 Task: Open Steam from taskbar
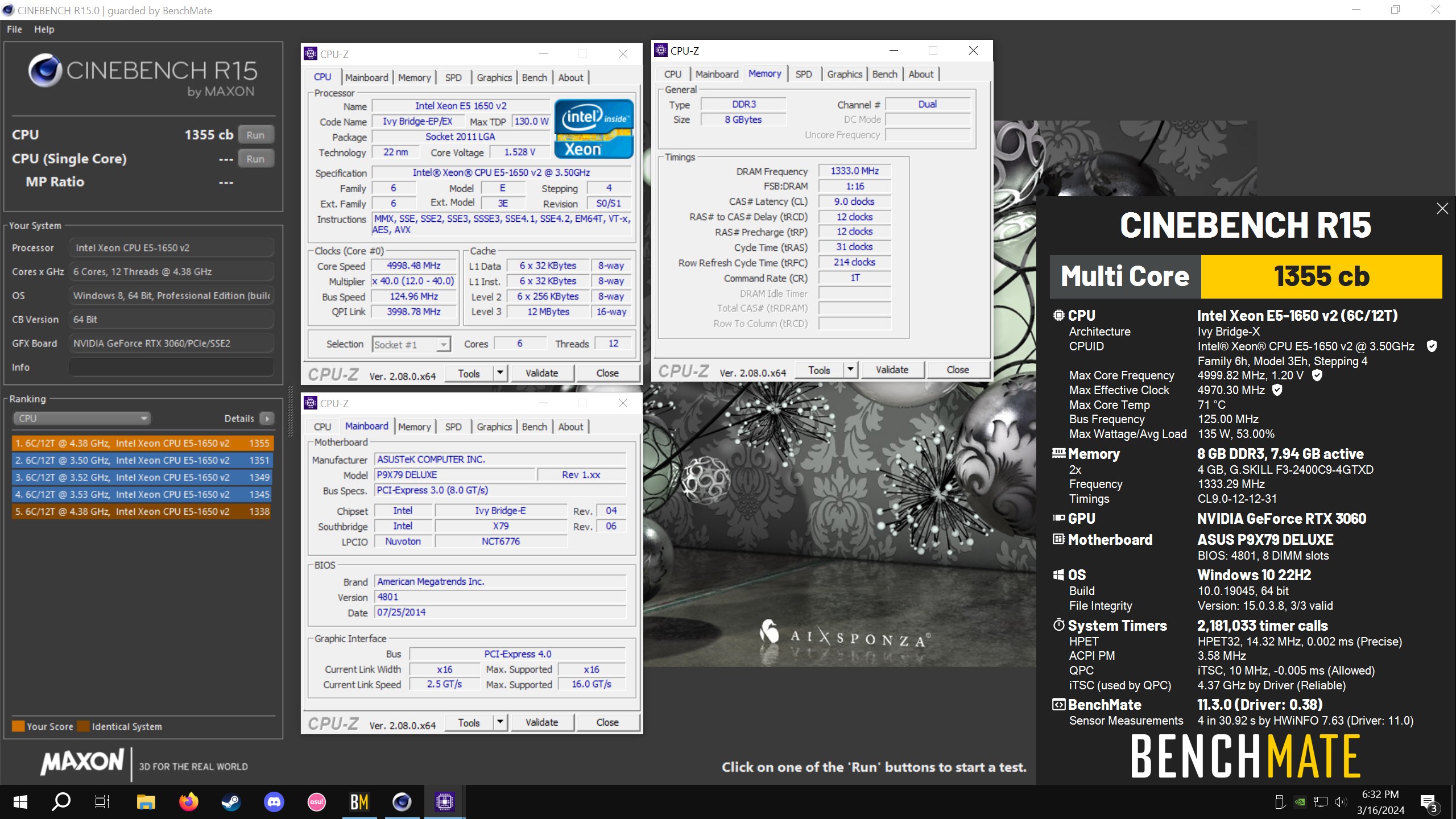click(231, 802)
